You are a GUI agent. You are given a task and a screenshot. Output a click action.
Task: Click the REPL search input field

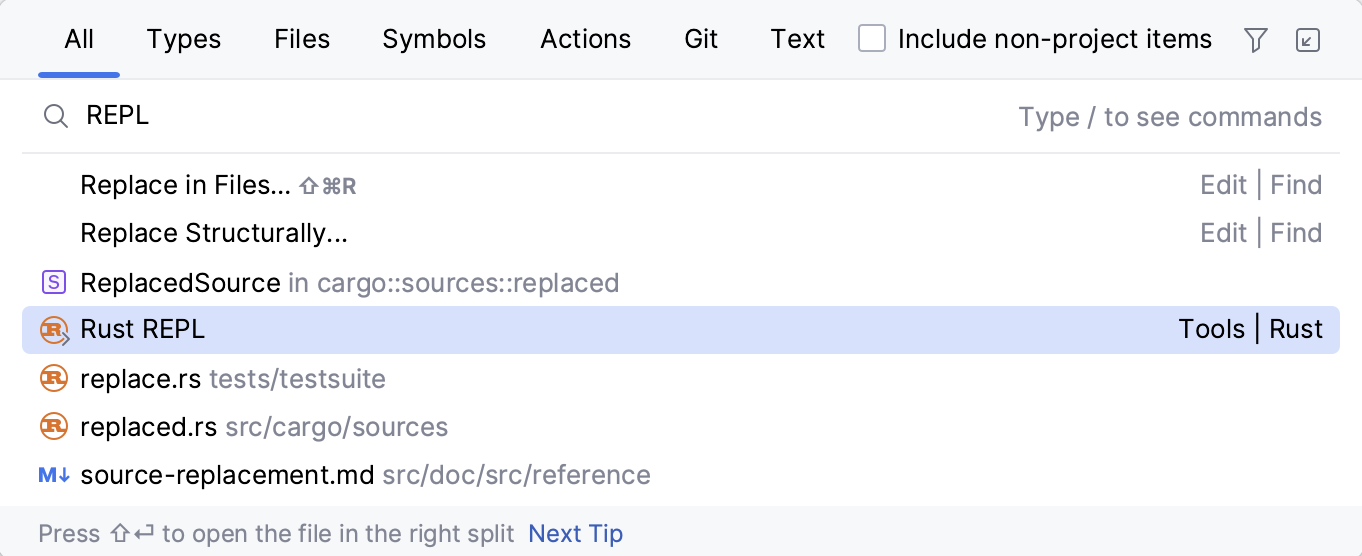(500, 117)
